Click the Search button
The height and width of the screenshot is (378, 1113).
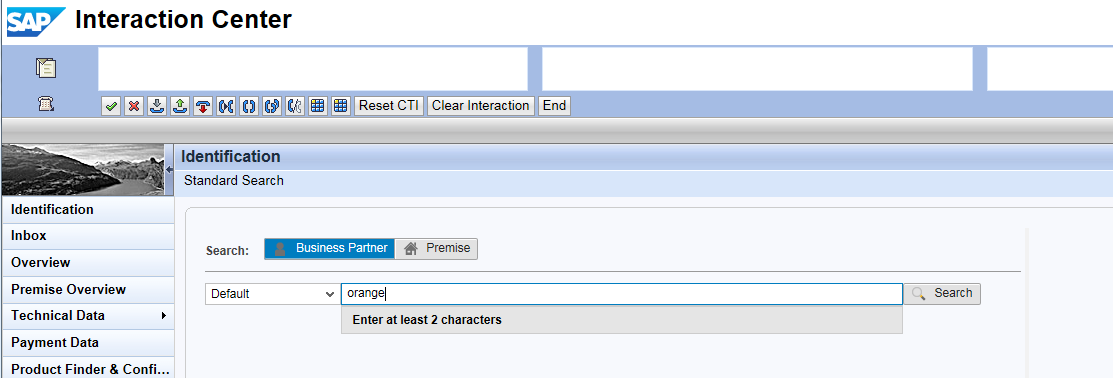pyautogui.click(x=942, y=294)
